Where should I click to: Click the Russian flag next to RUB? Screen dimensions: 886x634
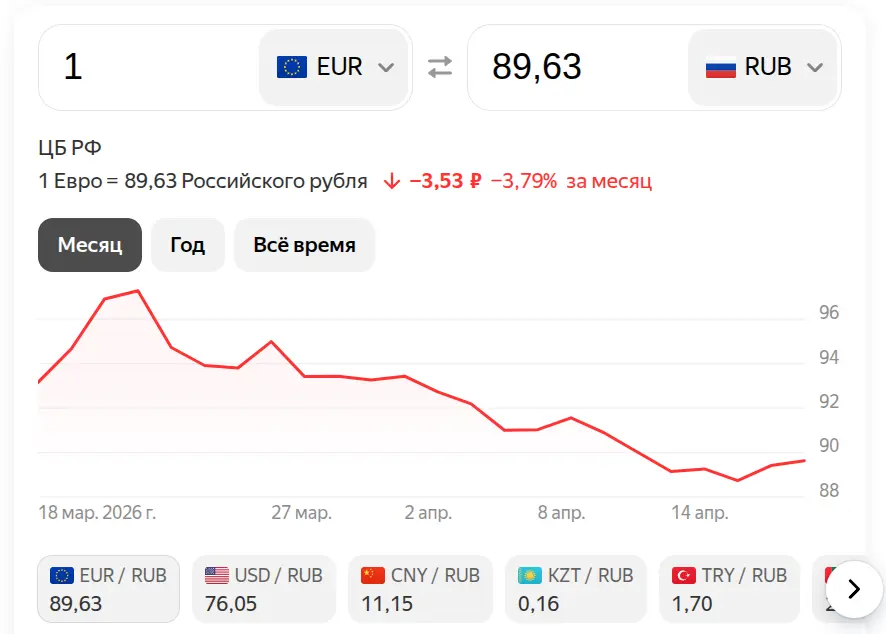(x=719, y=67)
